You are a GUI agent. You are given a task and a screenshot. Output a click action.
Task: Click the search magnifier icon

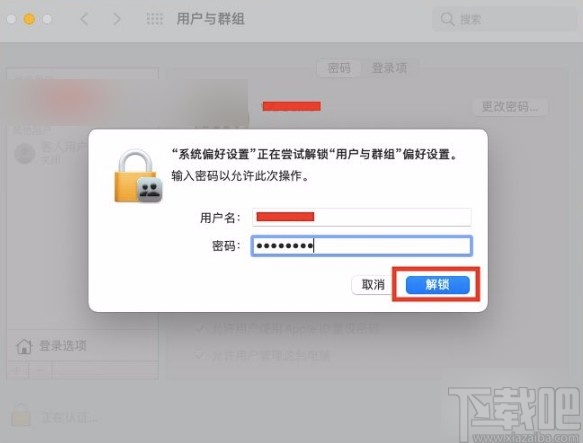(447, 19)
